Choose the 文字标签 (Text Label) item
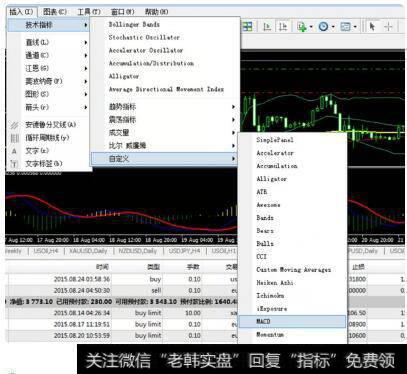Image resolution: width=407 pixels, height=374 pixels. 49,164
